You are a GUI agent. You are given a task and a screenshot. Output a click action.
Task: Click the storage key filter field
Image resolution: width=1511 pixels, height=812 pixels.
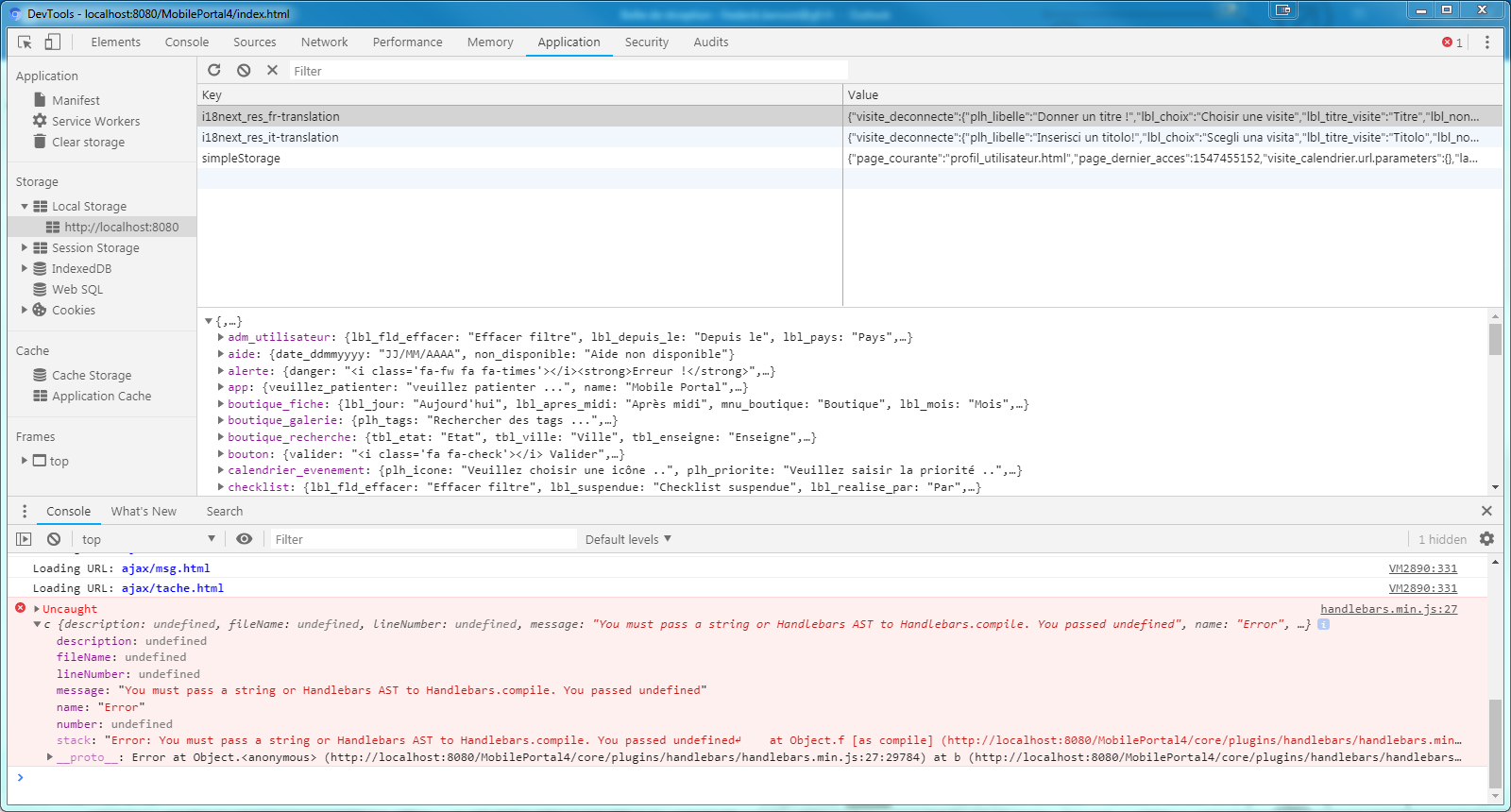tap(567, 71)
